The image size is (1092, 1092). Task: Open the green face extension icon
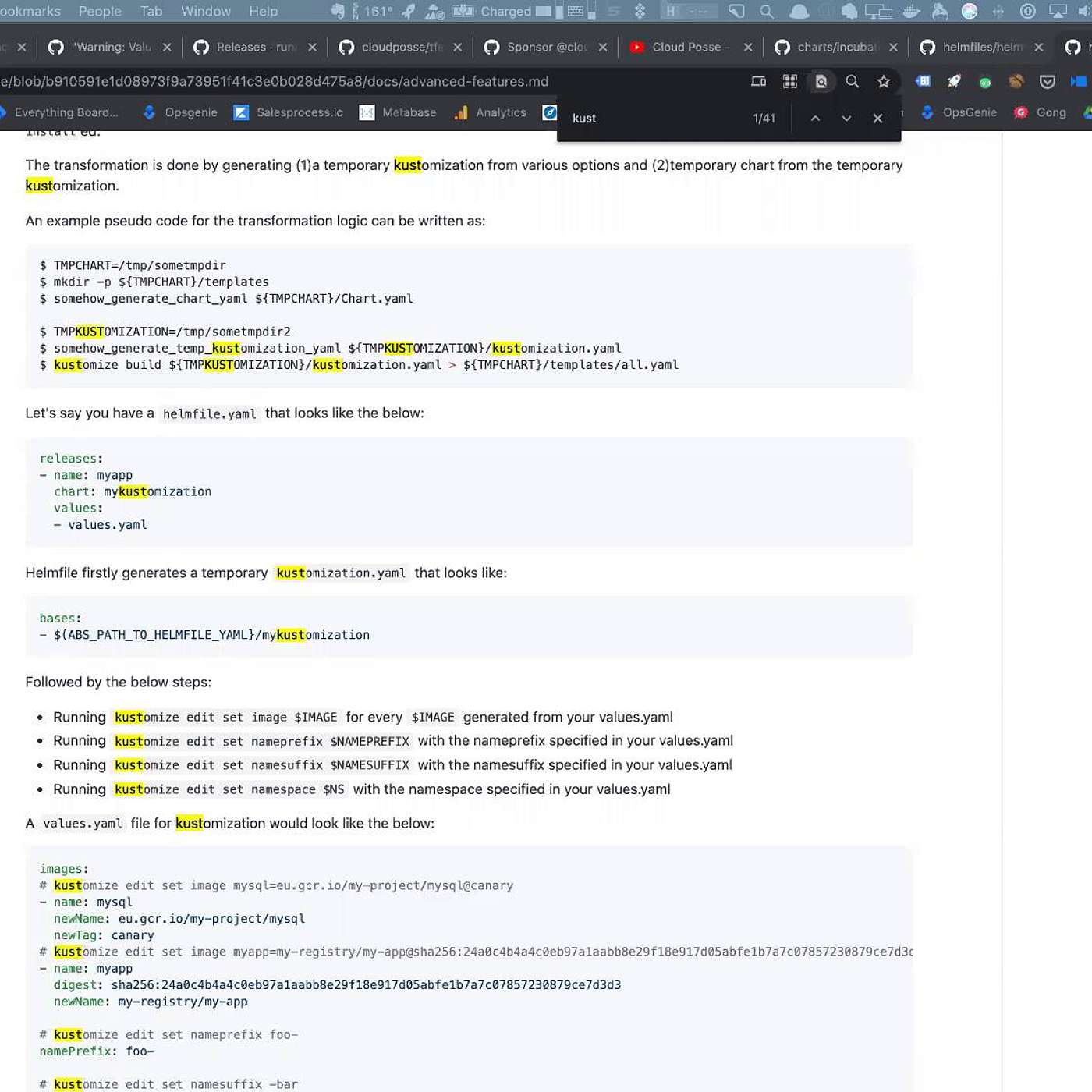click(985, 82)
